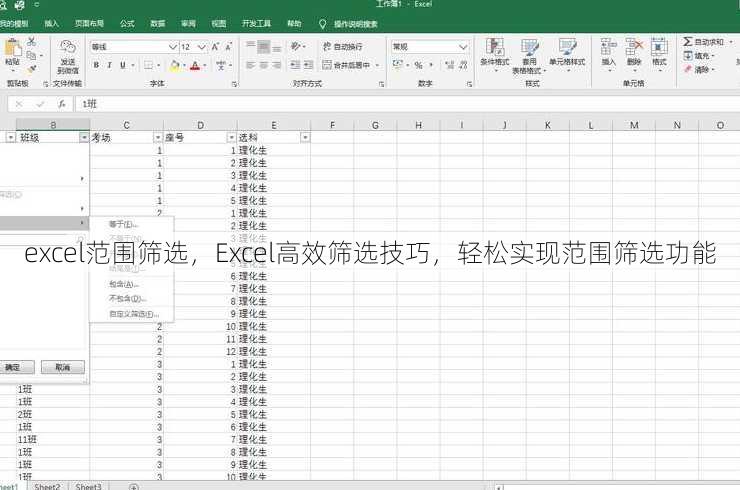The height and width of the screenshot is (490, 740).
Task: Click the Copy icon
Action: click(32, 56)
